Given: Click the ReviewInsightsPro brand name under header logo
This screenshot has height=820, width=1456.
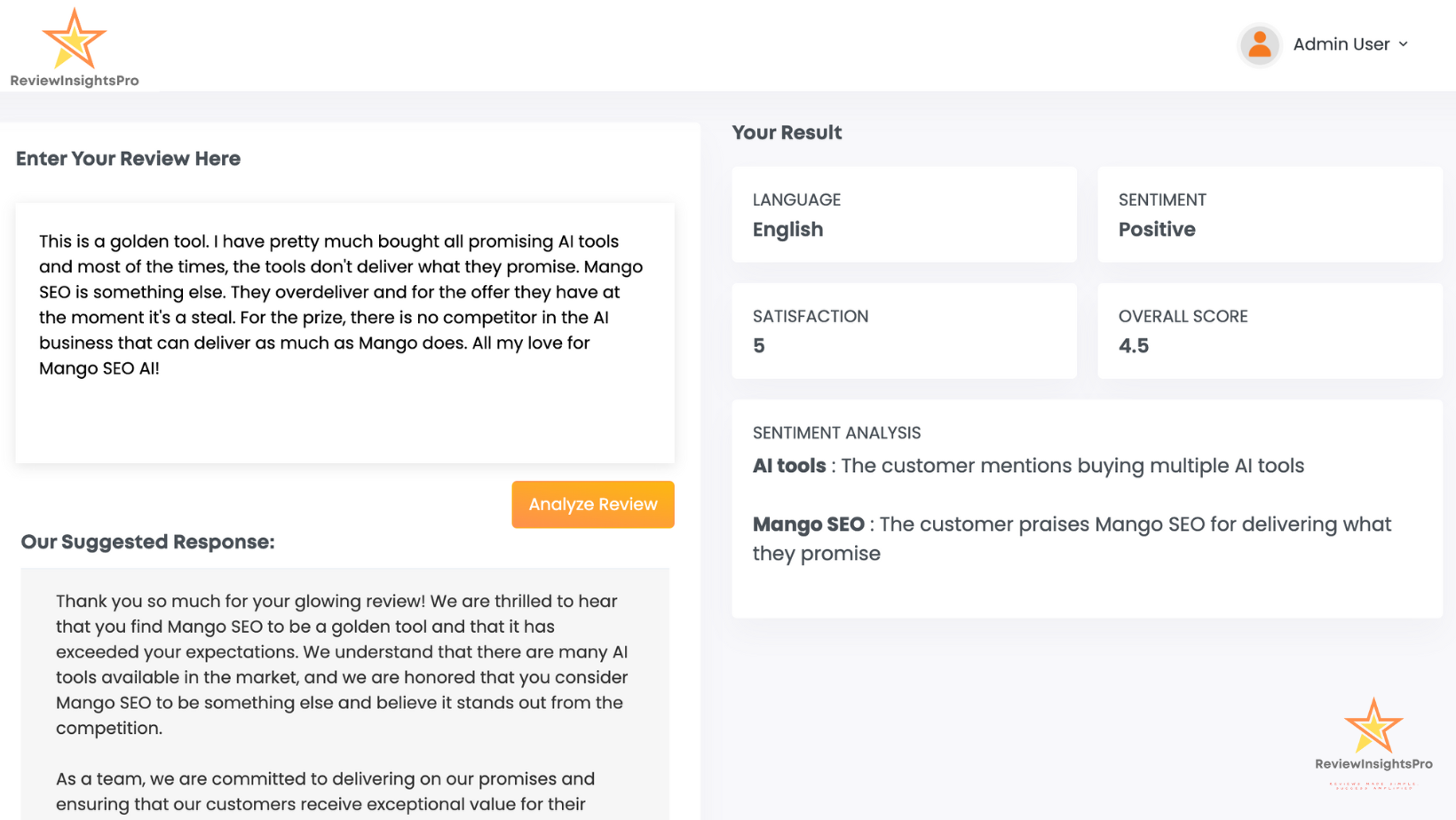Looking at the screenshot, I should click(x=75, y=81).
